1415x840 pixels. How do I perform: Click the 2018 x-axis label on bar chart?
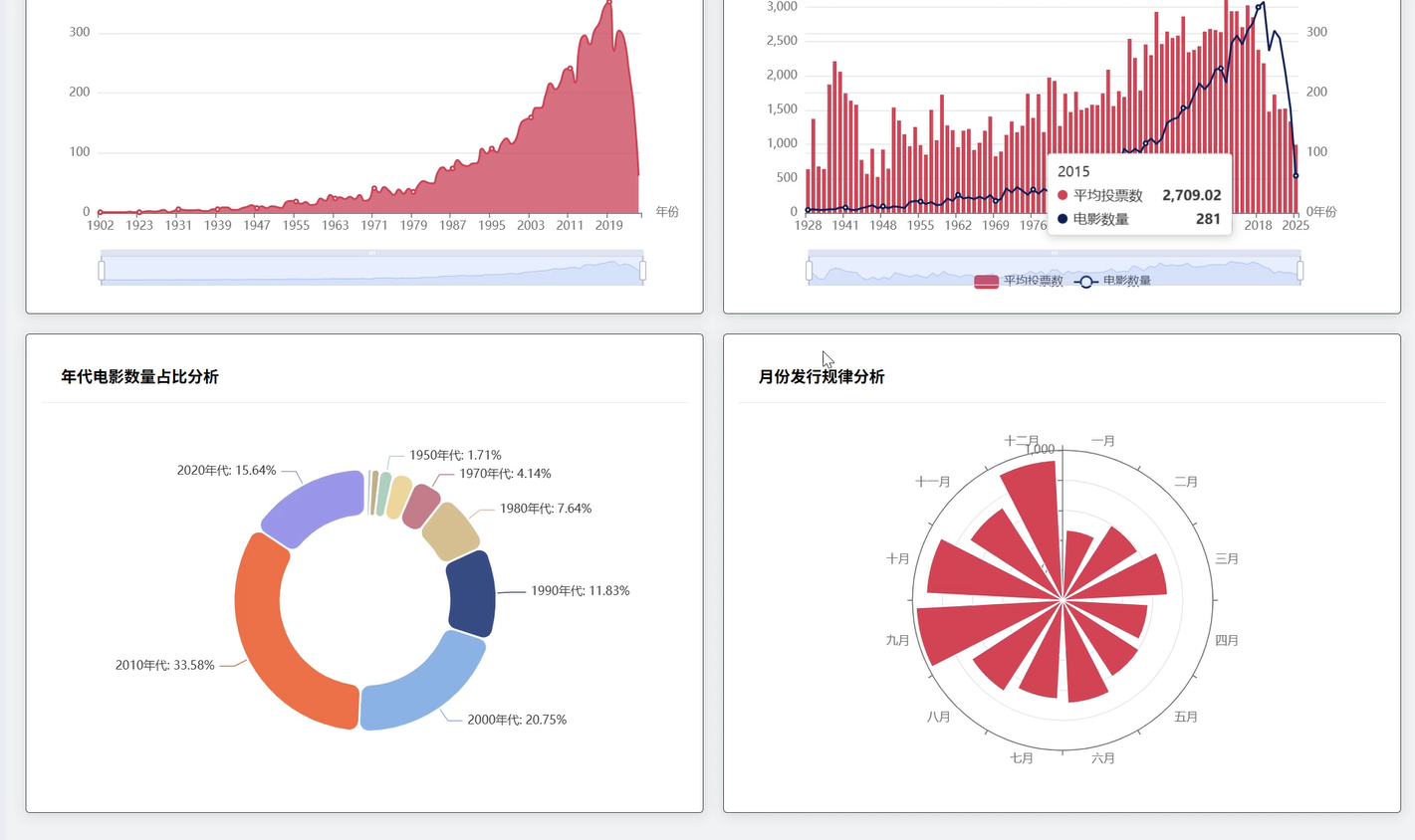[x=1258, y=226]
